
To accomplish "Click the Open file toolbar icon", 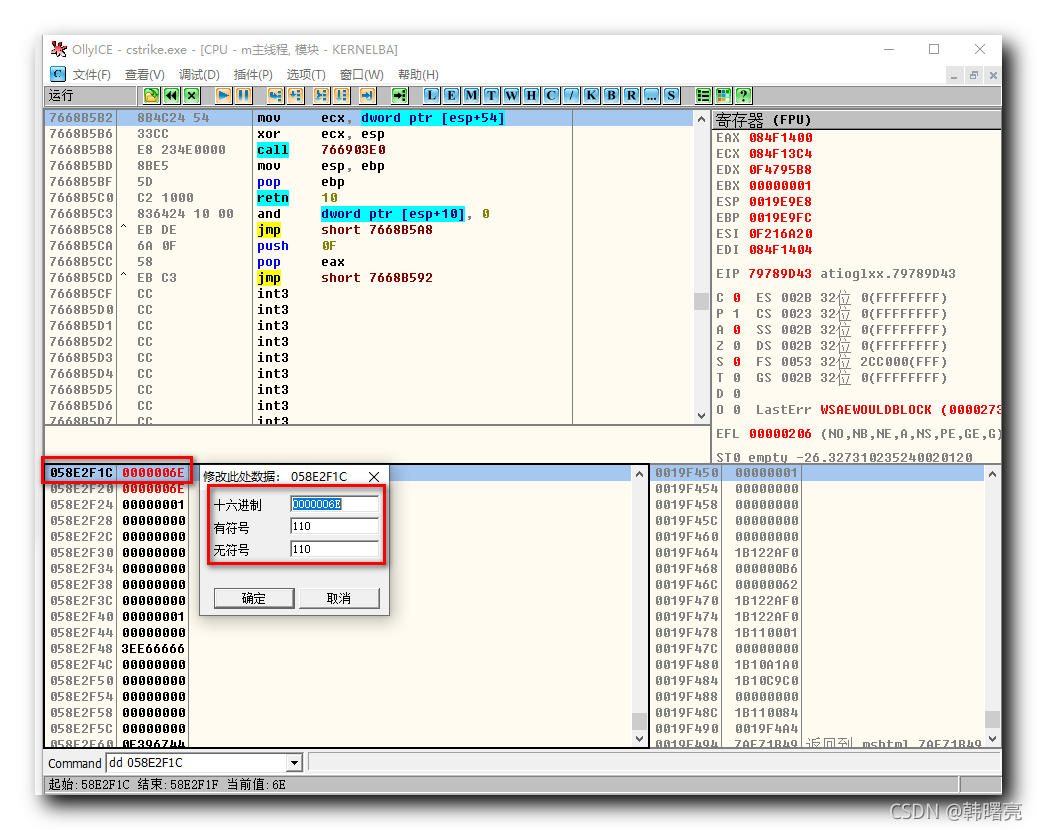I will pos(151,95).
